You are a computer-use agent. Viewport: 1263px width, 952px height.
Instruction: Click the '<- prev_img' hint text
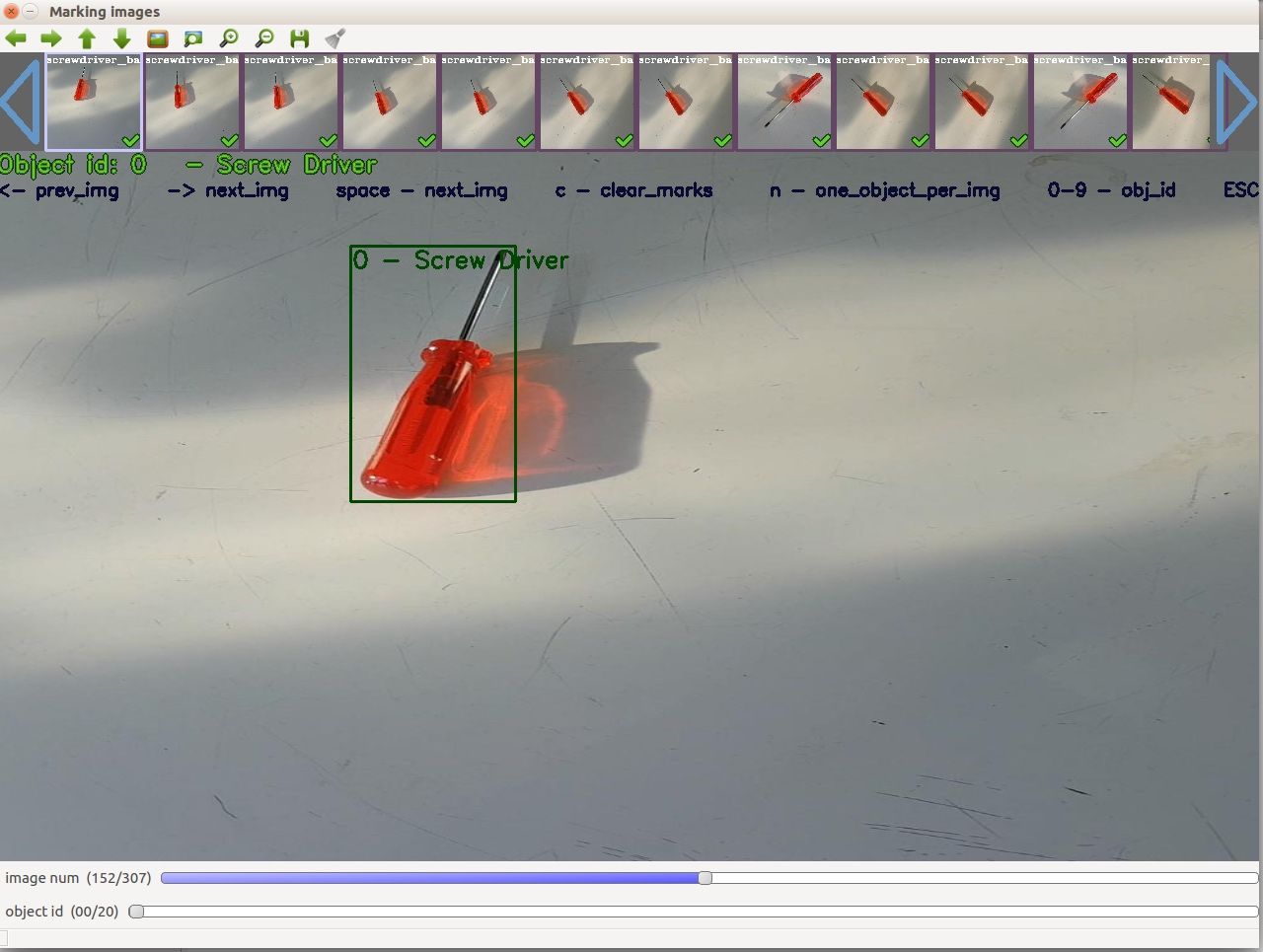pyautogui.click(x=59, y=190)
